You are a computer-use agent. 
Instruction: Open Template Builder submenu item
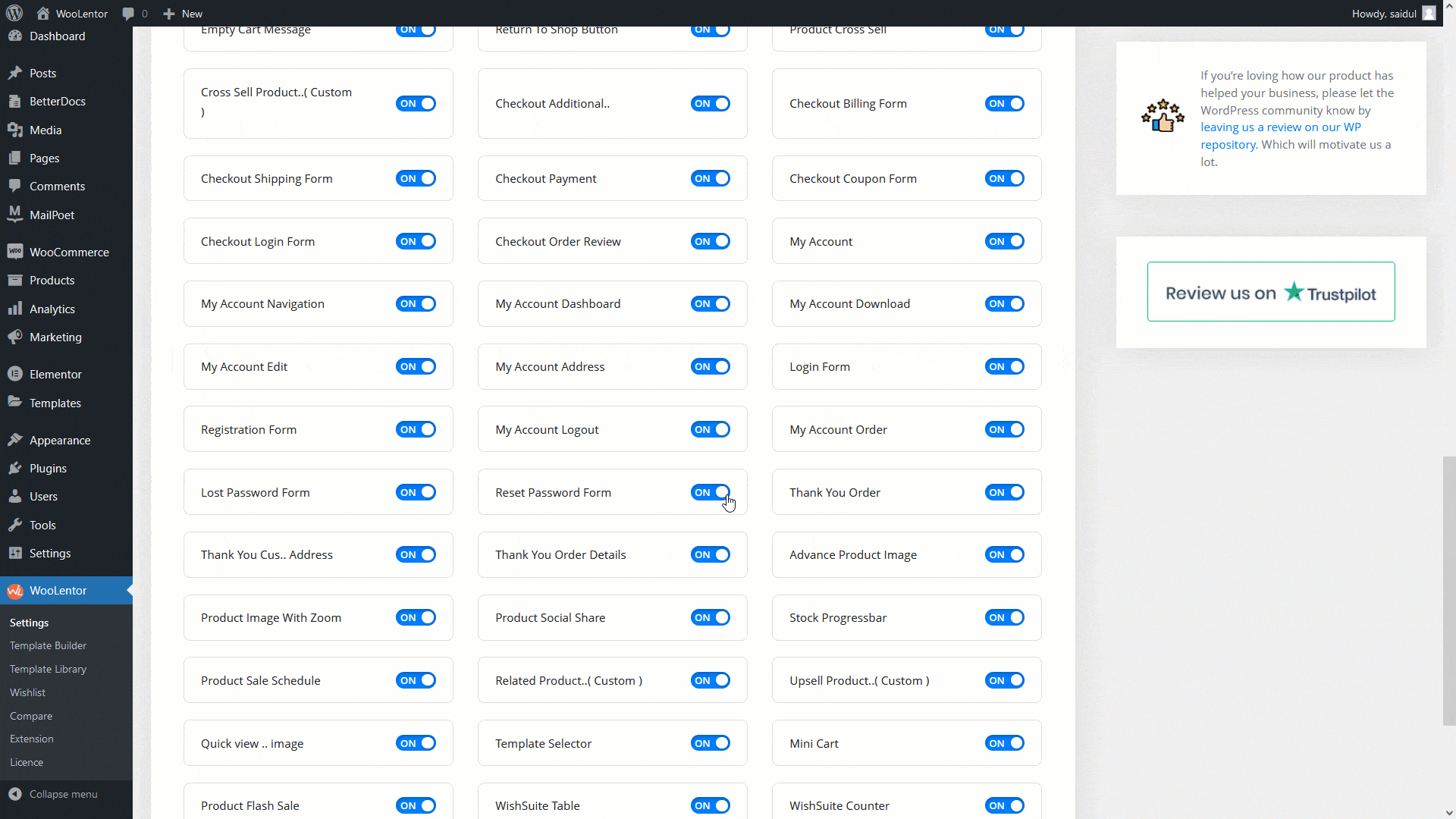(48, 645)
